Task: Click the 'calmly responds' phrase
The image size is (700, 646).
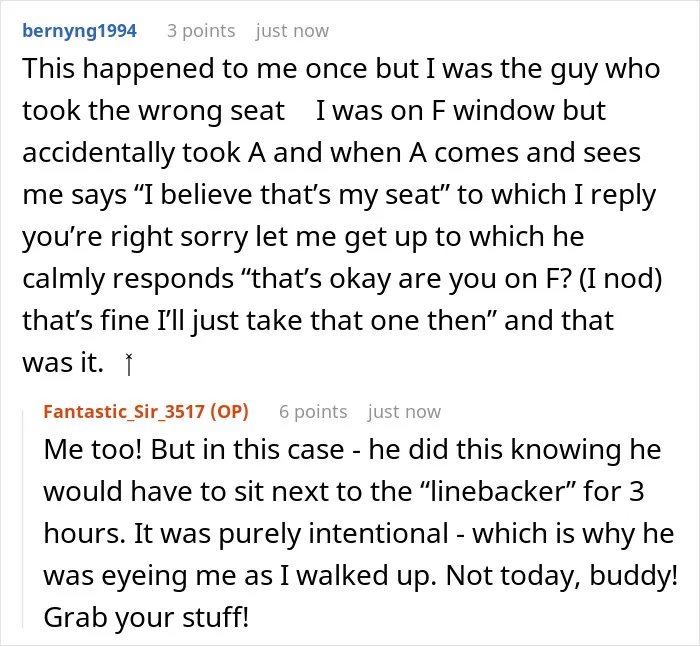Action: click(x=128, y=279)
